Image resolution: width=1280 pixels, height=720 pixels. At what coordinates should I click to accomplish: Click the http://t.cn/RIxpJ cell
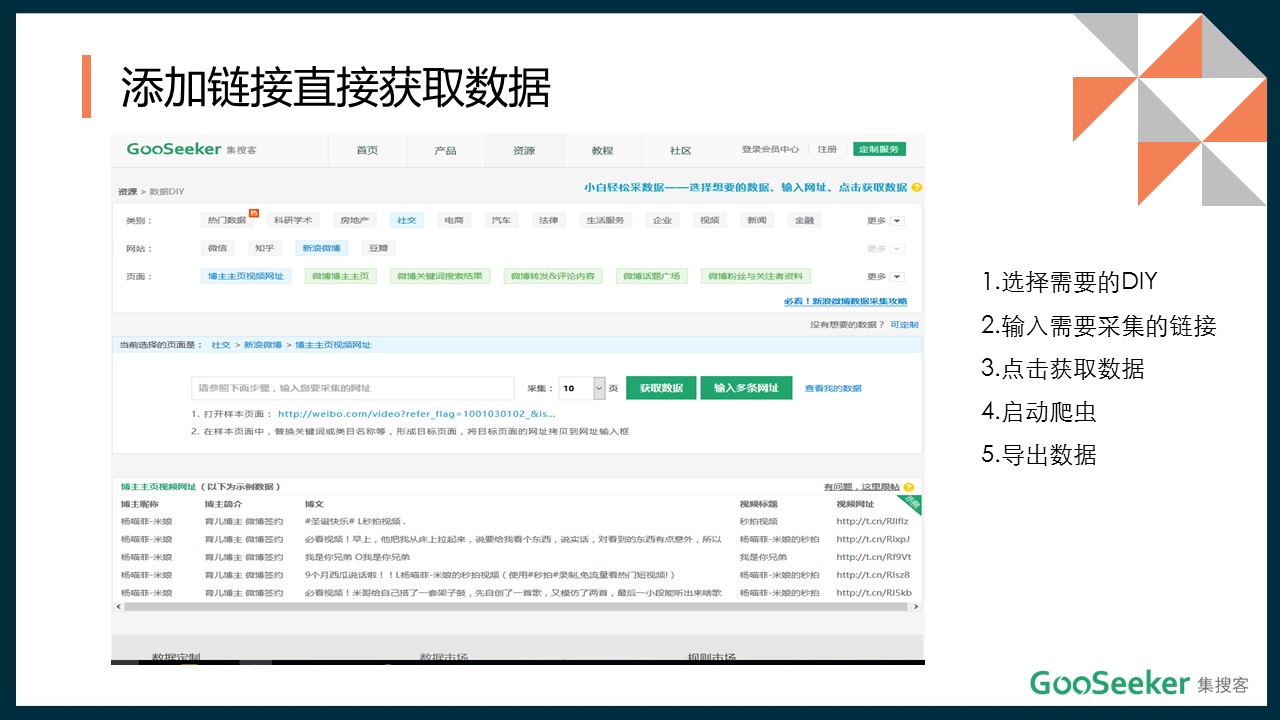873,539
